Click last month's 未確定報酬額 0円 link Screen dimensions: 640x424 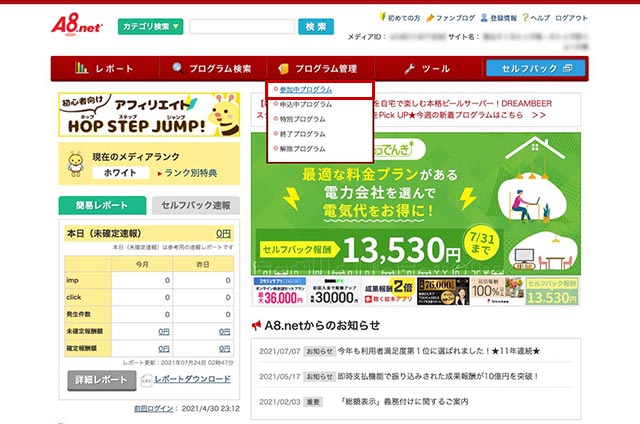224,332
